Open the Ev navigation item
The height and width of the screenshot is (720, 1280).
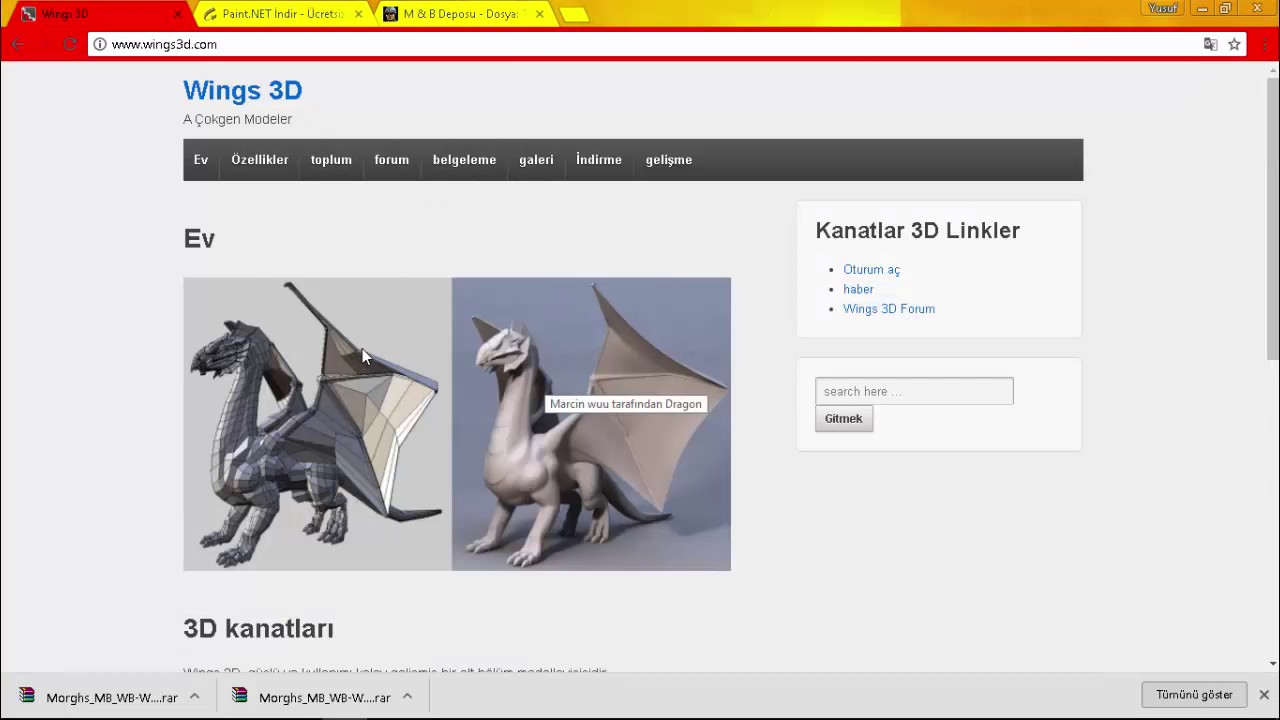201,160
